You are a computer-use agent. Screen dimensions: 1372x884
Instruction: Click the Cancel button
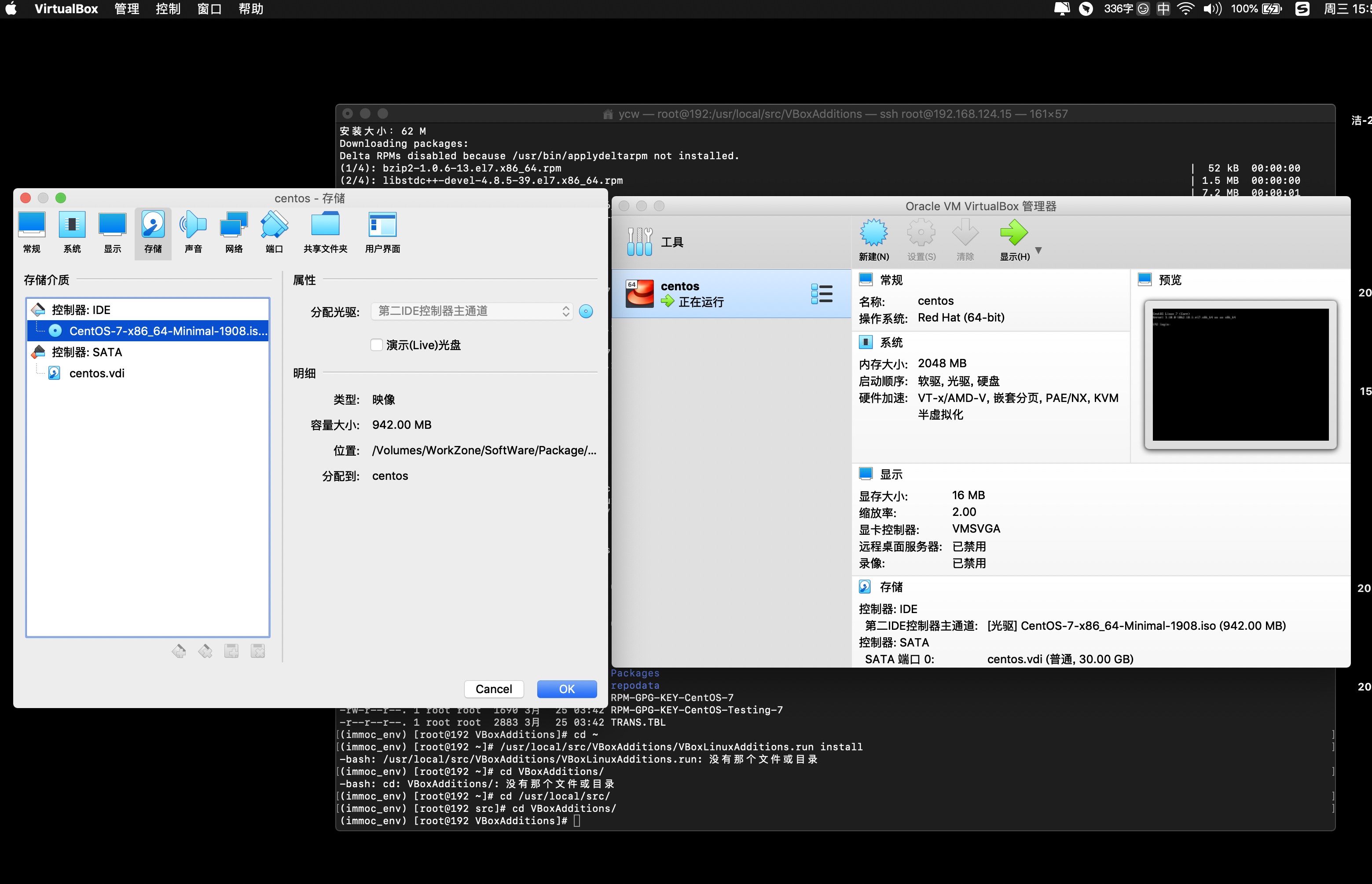493,689
